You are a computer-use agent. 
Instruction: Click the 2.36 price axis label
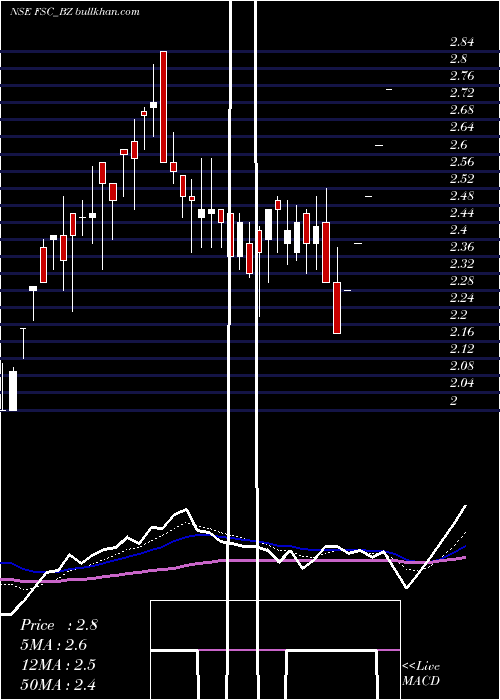462,247
